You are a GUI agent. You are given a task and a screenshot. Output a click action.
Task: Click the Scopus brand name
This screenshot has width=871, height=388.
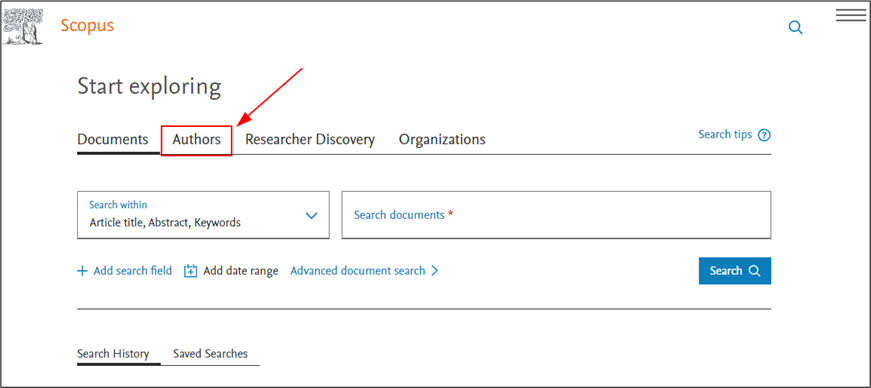(87, 26)
